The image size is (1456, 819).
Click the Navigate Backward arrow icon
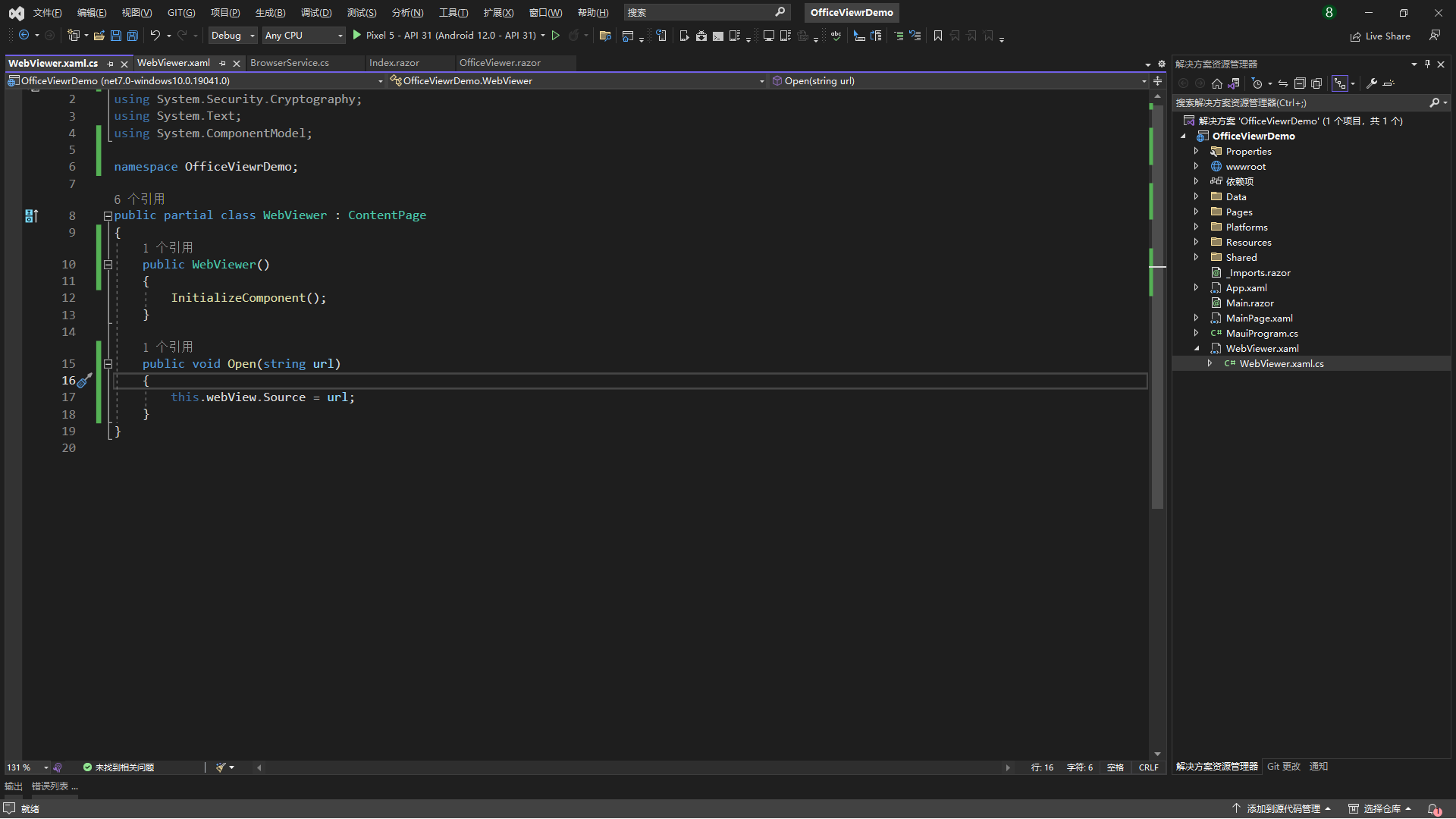24,35
